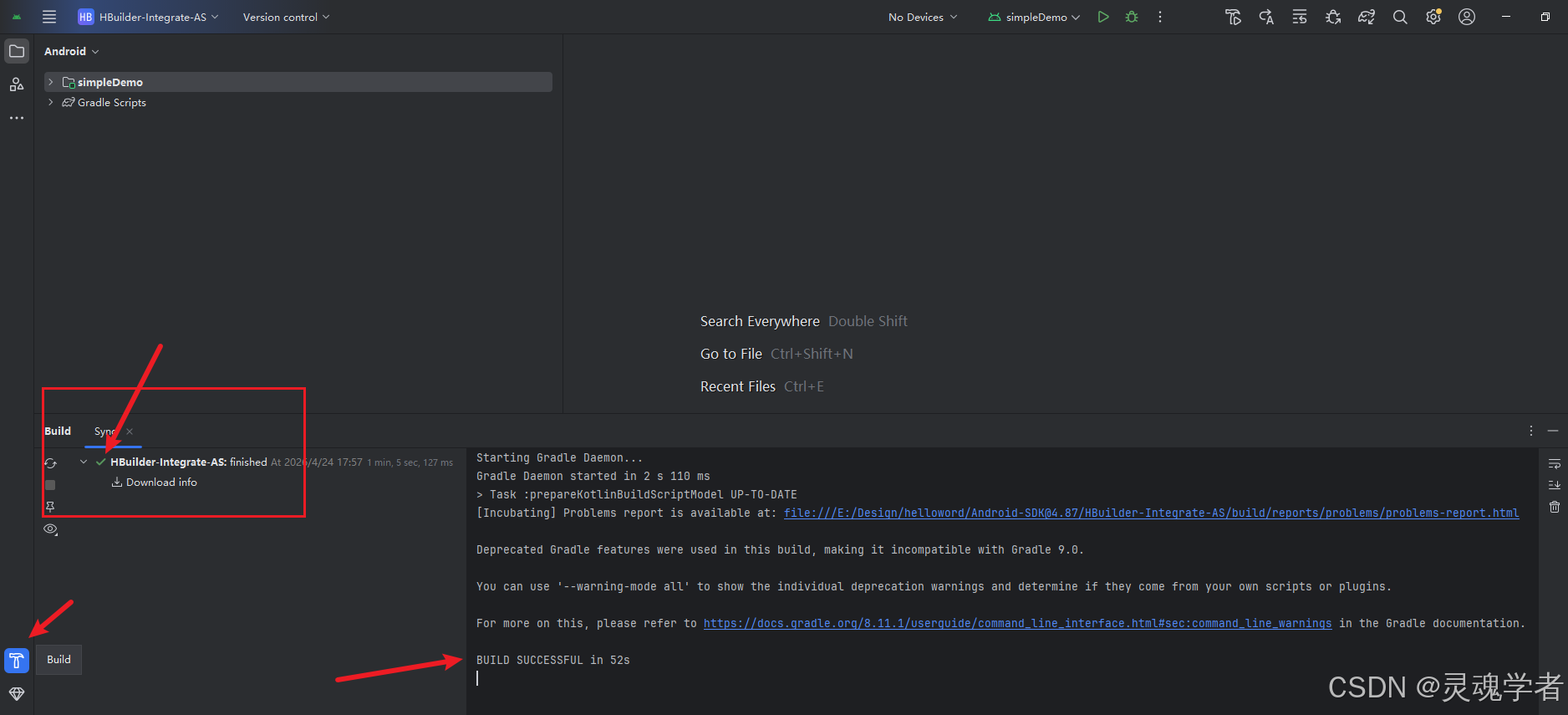Open HBuilder-Integrate-AS project dropdown
Screen dimensions: 1568x715
(x=148, y=17)
